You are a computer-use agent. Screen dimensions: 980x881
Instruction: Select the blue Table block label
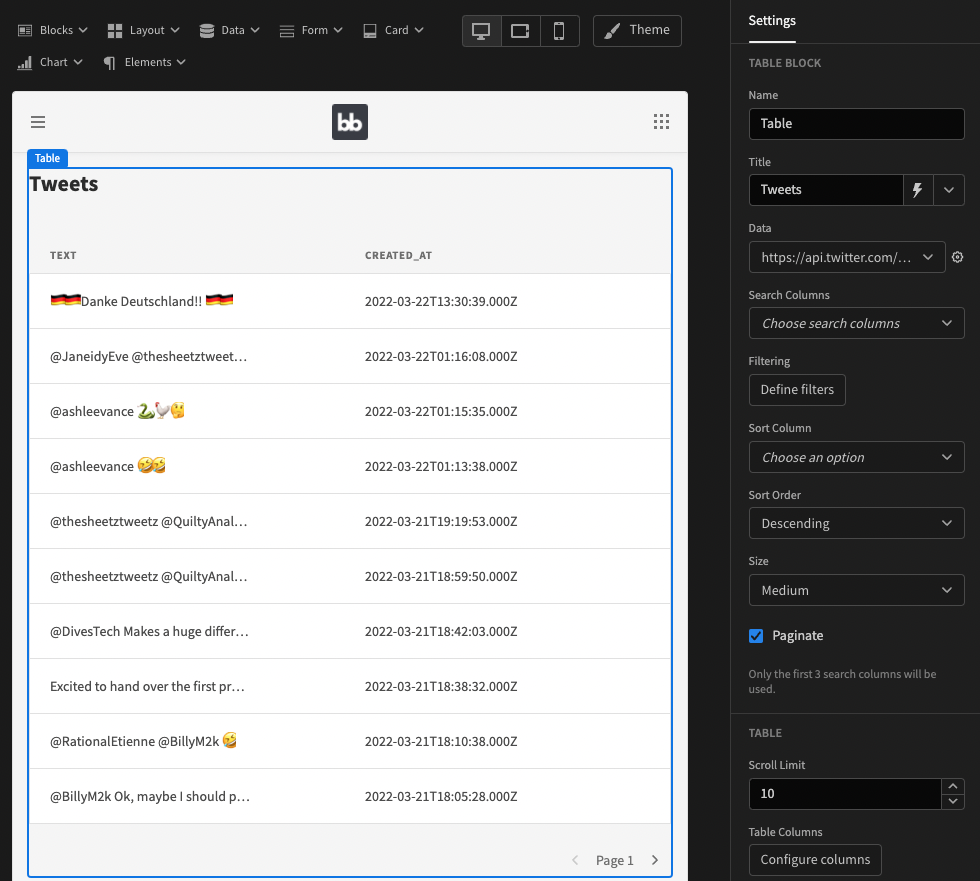pyautogui.click(x=48, y=158)
